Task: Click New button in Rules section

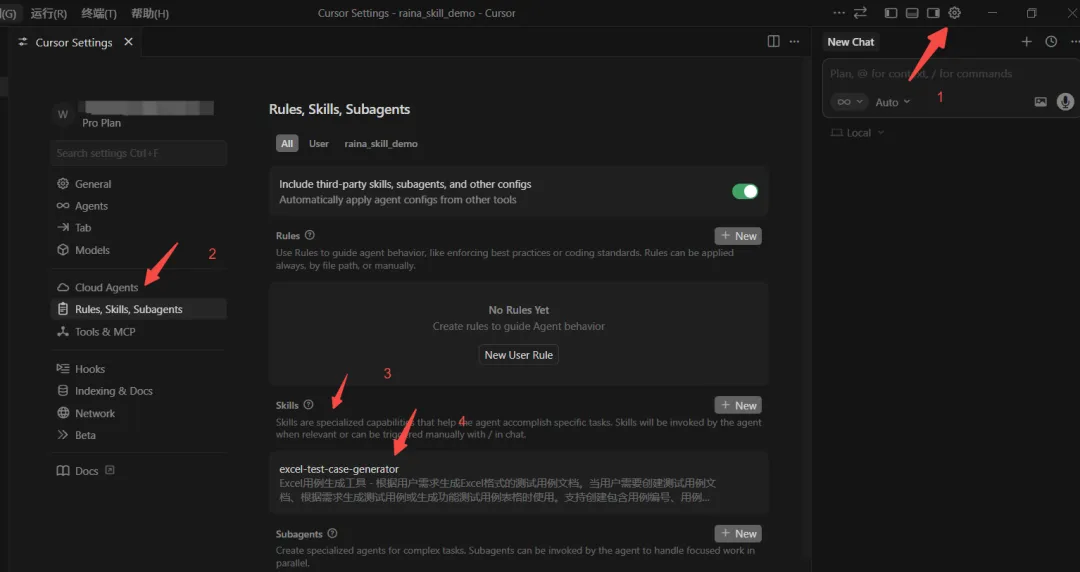Action: (x=738, y=236)
